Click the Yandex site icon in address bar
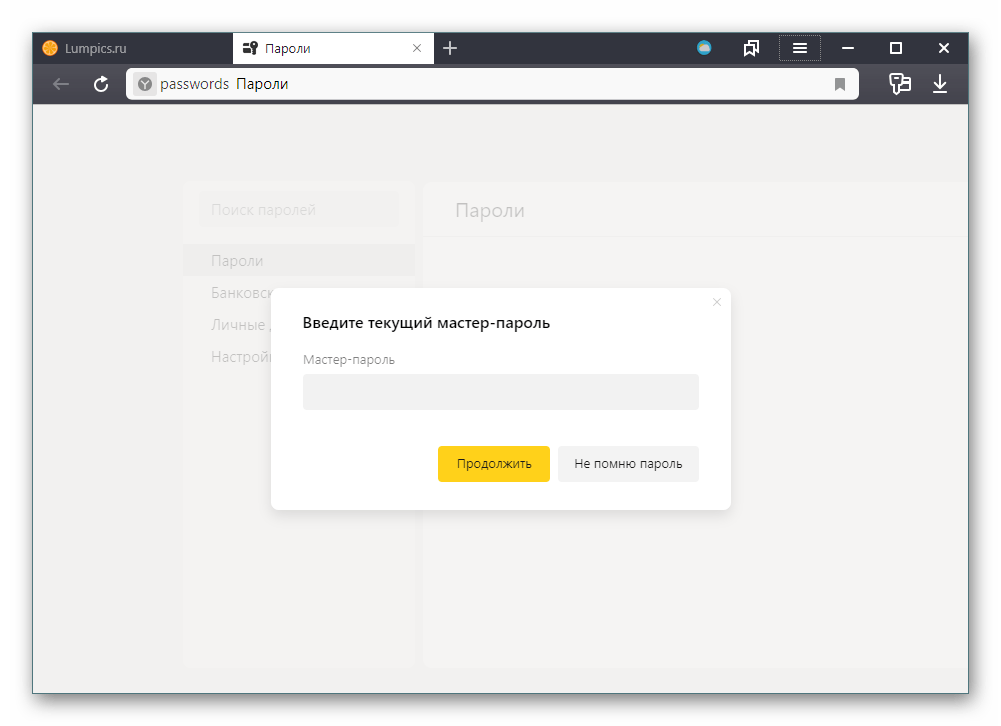1001x726 pixels. pyautogui.click(x=145, y=85)
